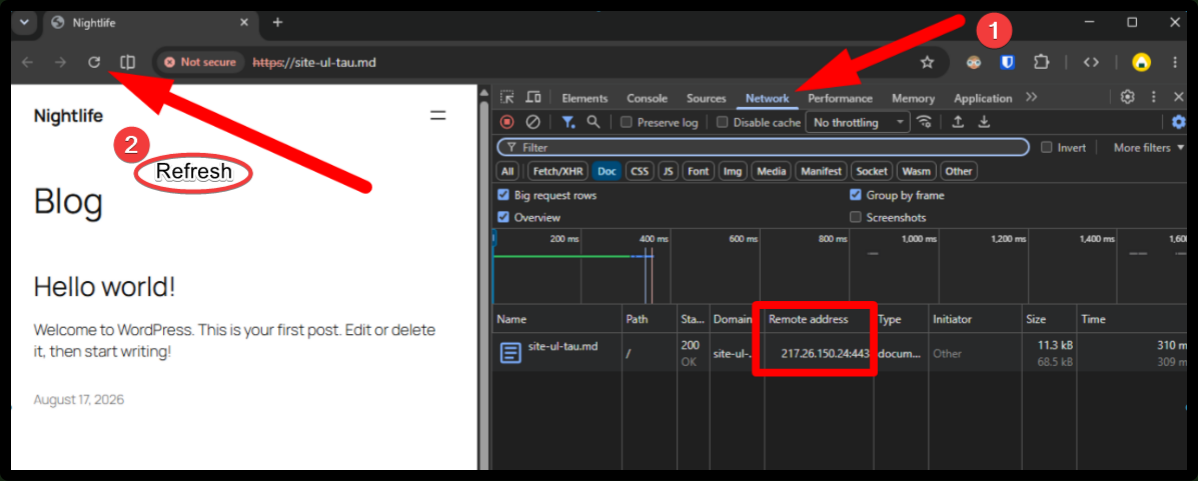Image resolution: width=1198 pixels, height=481 pixels.
Task: Open the Sources tab
Action: click(706, 98)
